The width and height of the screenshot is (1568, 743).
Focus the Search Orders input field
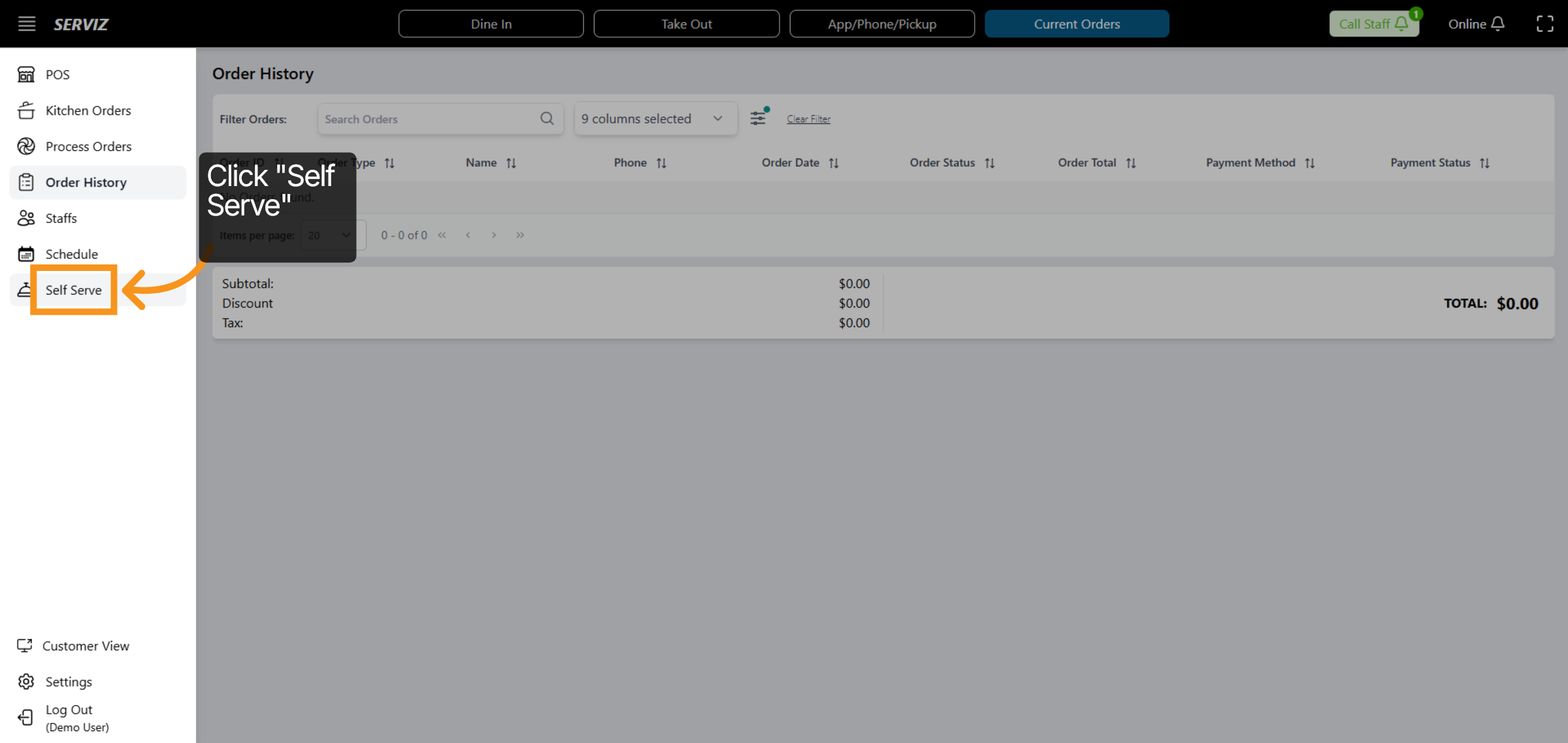tap(428, 119)
